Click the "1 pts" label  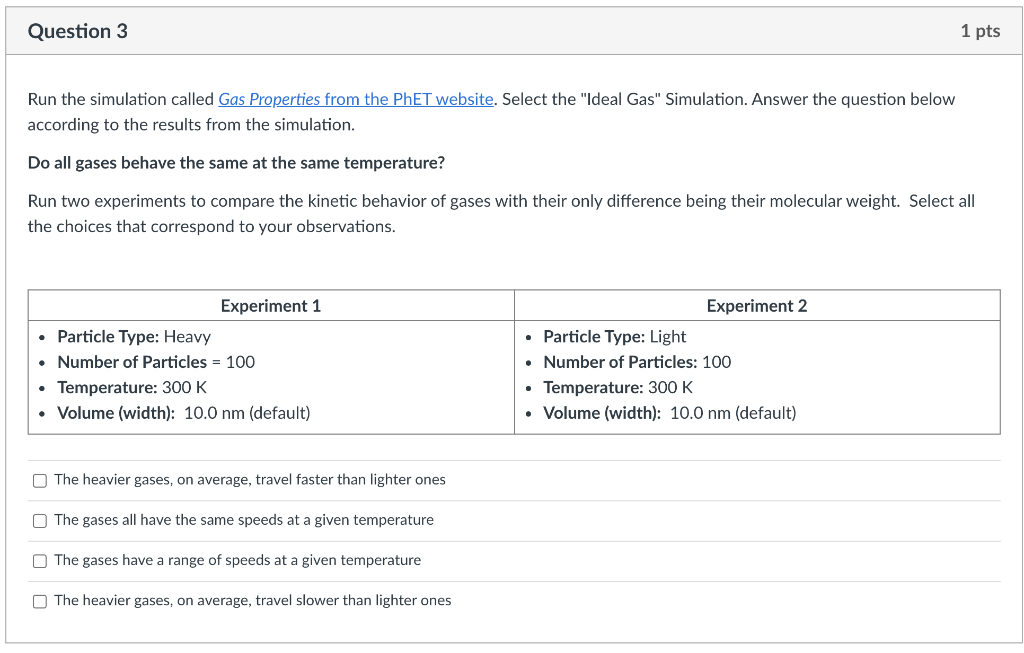(x=980, y=30)
